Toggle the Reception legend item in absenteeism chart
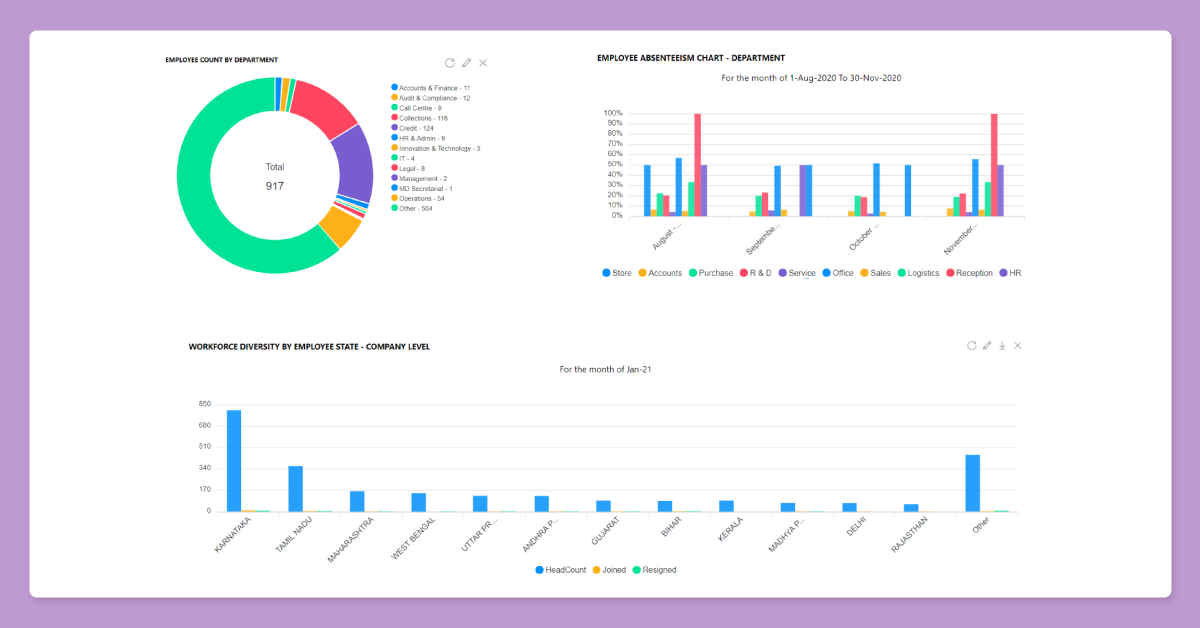 coord(968,273)
